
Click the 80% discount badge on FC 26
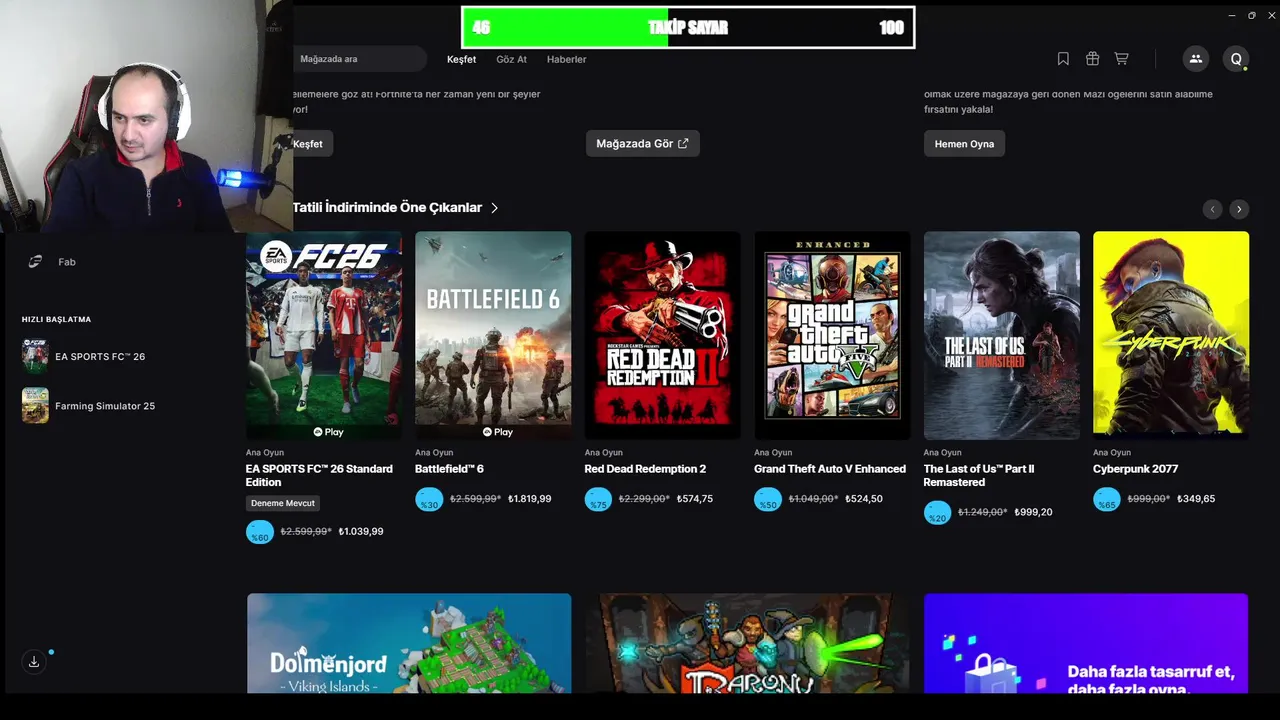tap(259, 531)
